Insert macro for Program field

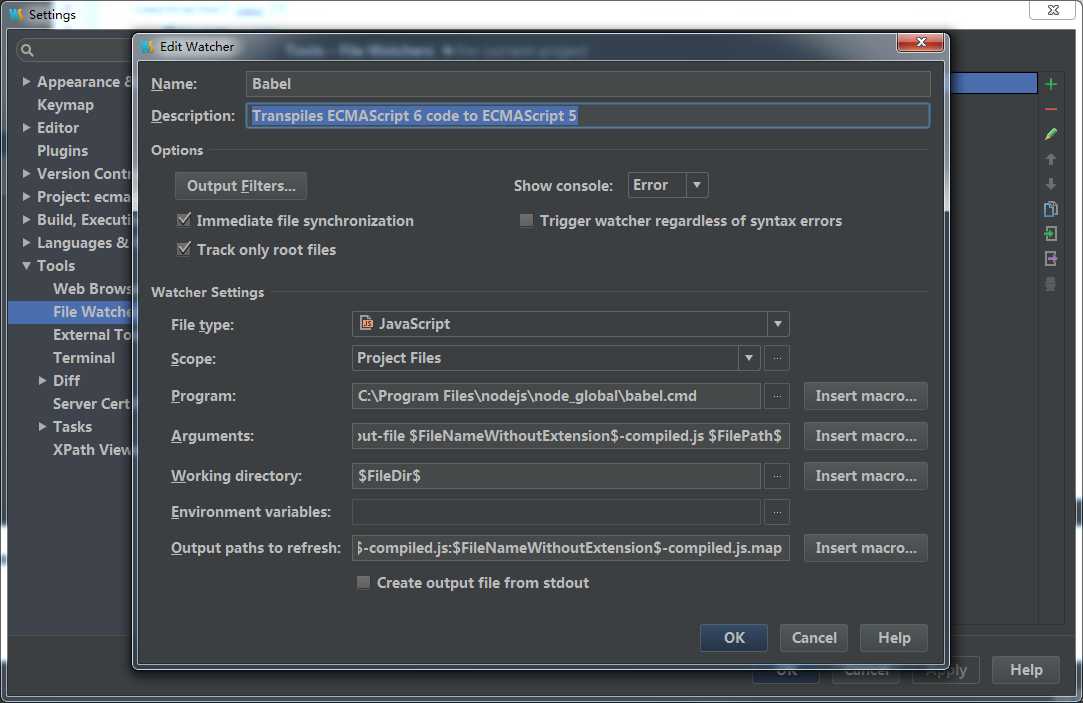[865, 396]
